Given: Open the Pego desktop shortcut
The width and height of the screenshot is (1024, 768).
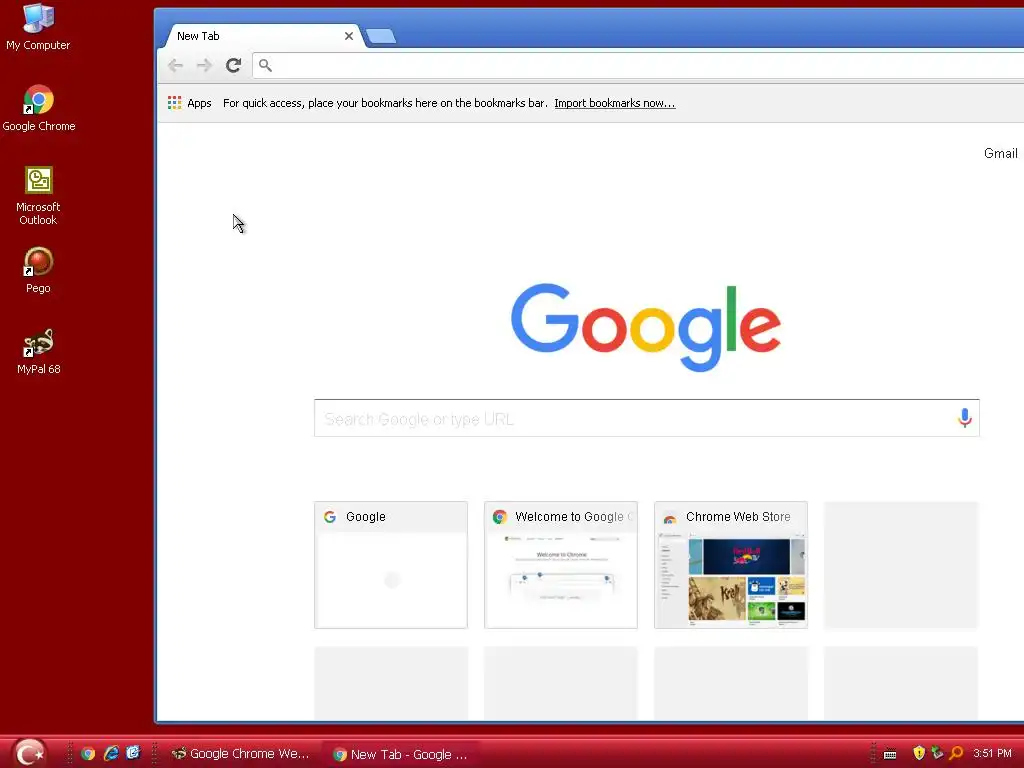Looking at the screenshot, I should click(x=38, y=270).
